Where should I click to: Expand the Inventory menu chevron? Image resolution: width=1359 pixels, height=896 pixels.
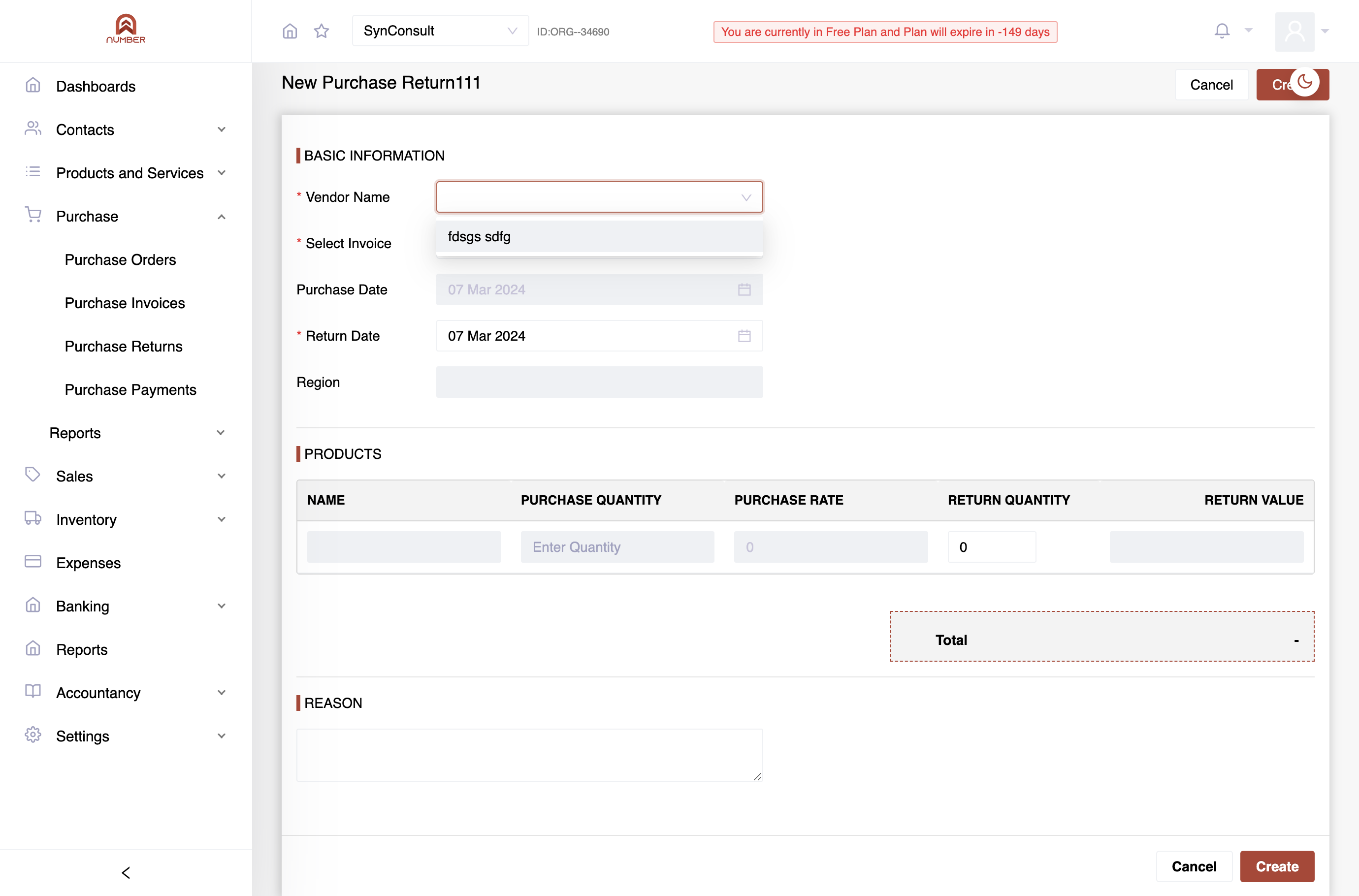tap(221, 519)
